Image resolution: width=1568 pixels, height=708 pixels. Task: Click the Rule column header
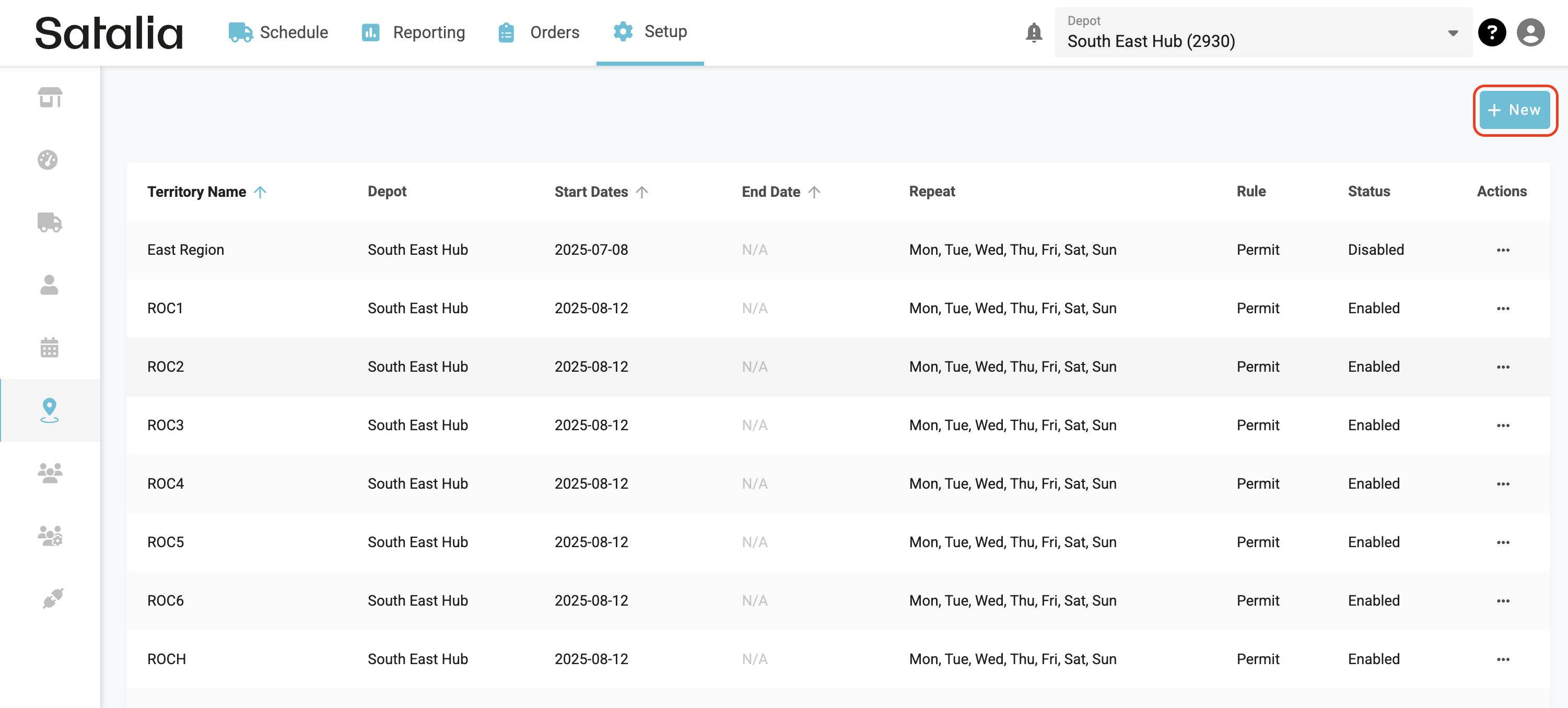point(1251,192)
